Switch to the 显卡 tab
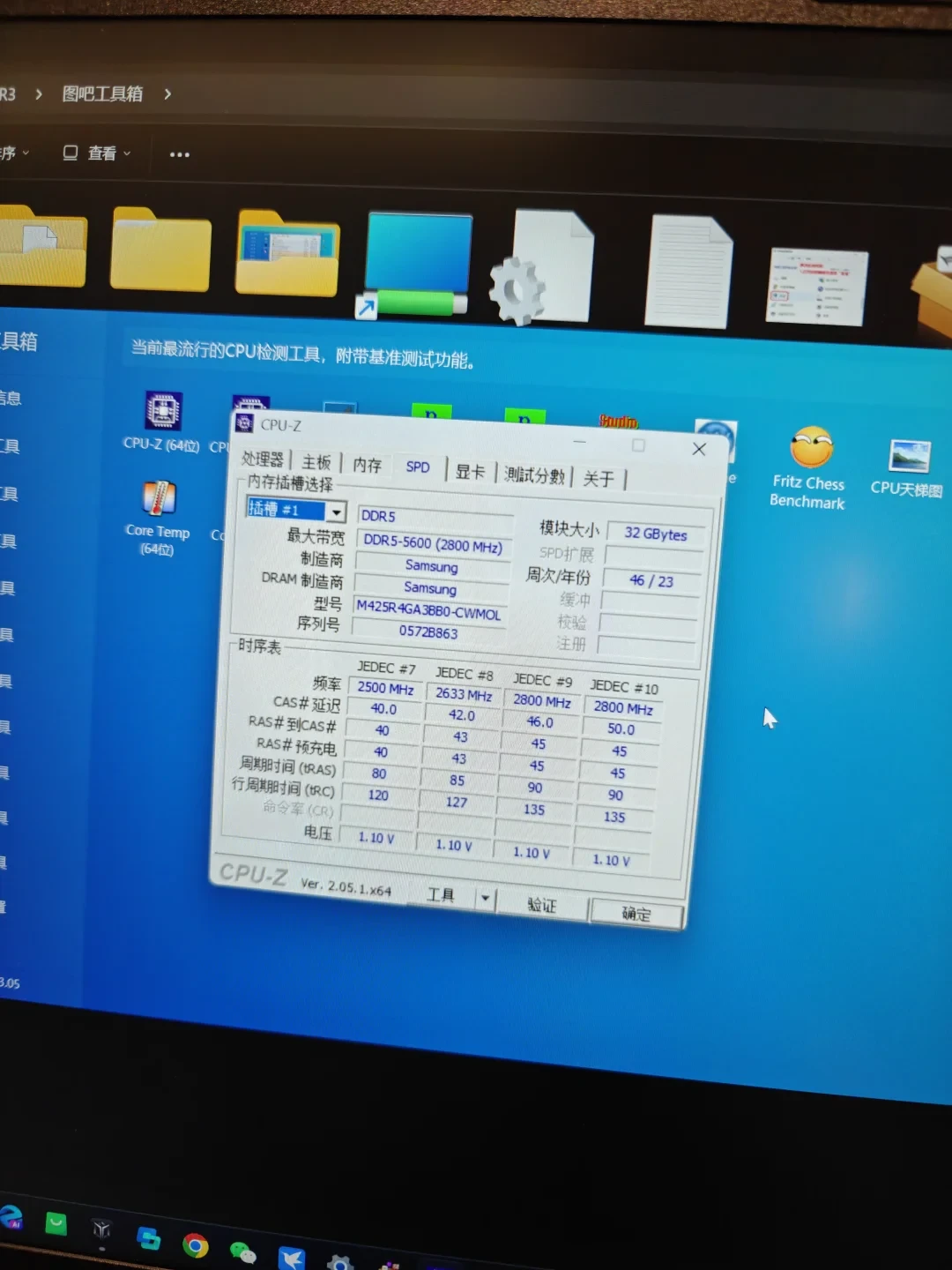 click(x=470, y=472)
